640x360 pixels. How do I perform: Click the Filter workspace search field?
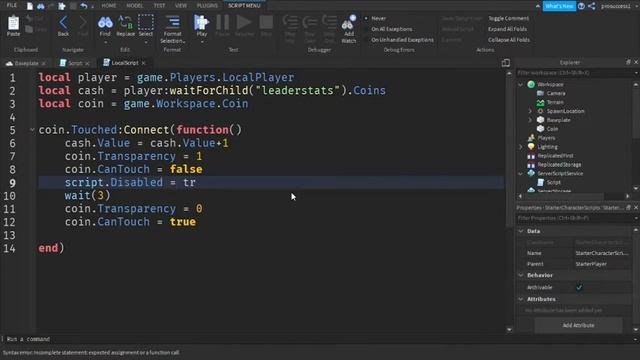click(574, 73)
